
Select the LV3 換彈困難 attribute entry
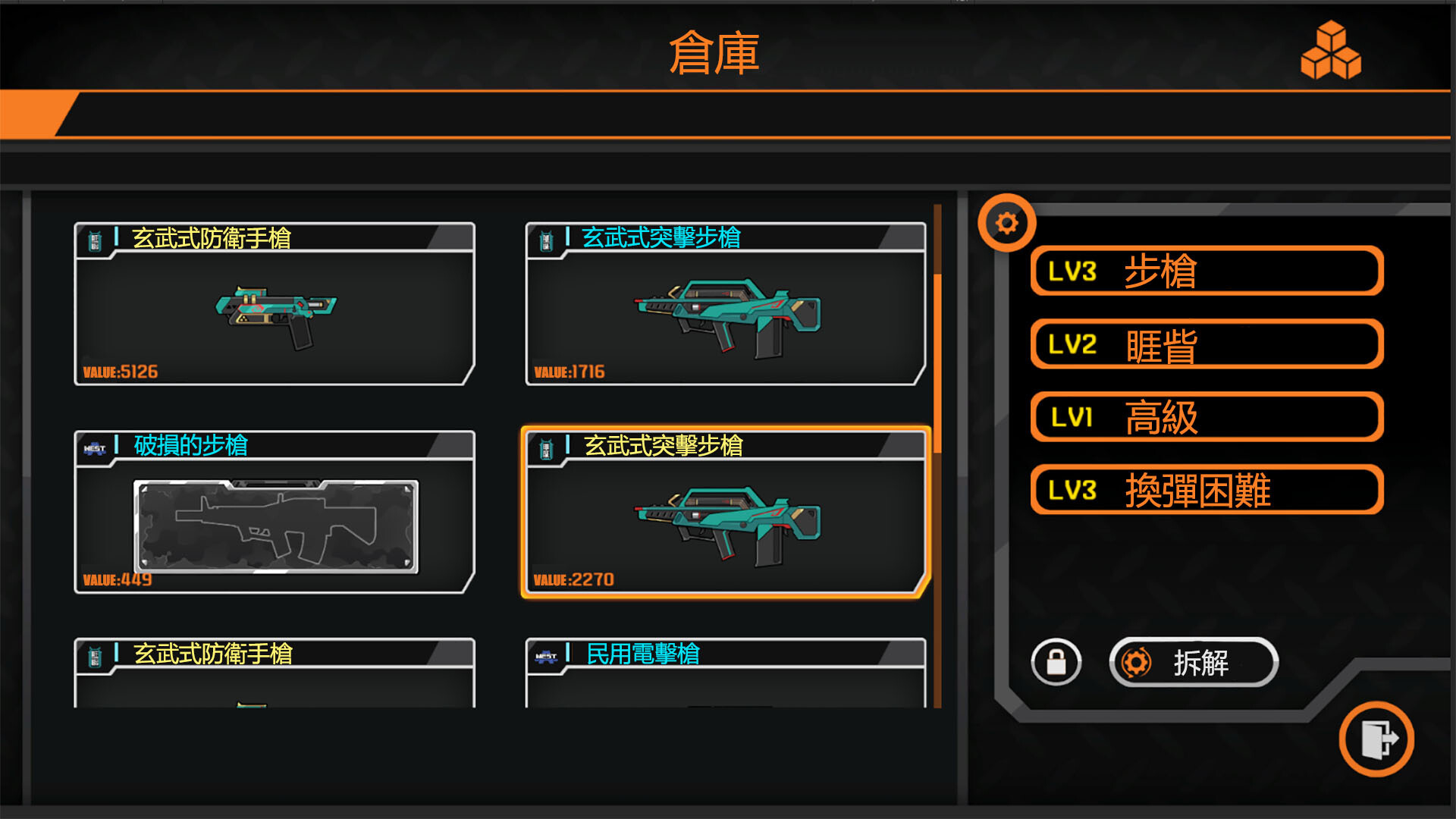pos(1207,490)
